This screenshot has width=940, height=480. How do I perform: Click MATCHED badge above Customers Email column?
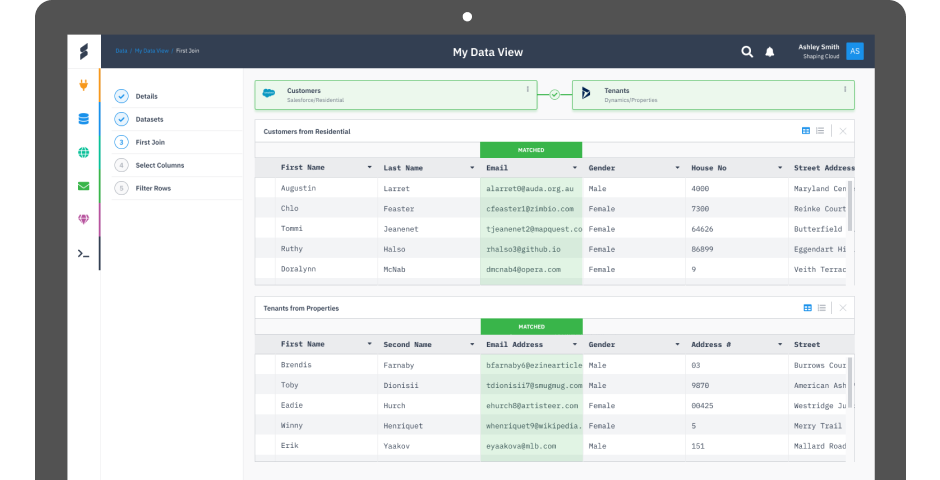click(x=531, y=150)
